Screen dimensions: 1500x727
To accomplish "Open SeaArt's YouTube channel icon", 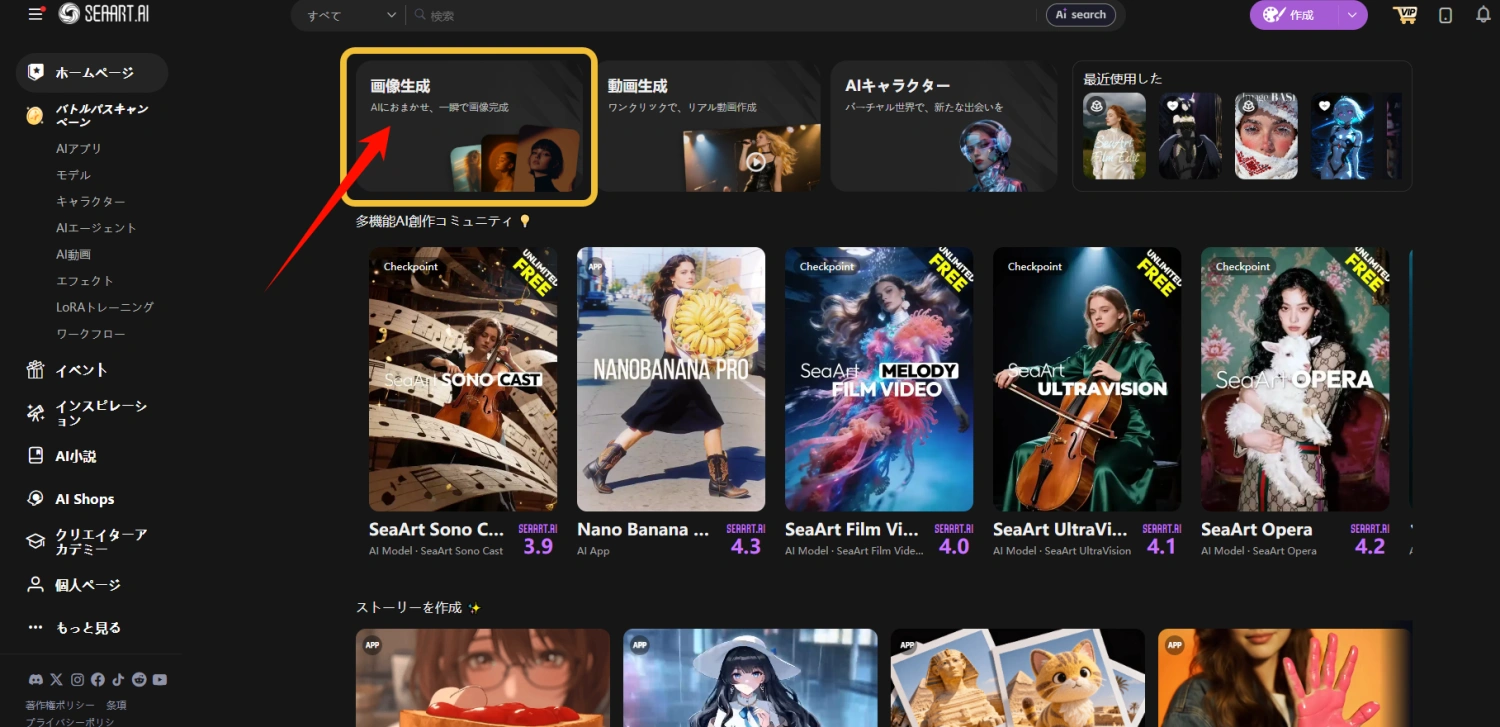I will [159, 679].
